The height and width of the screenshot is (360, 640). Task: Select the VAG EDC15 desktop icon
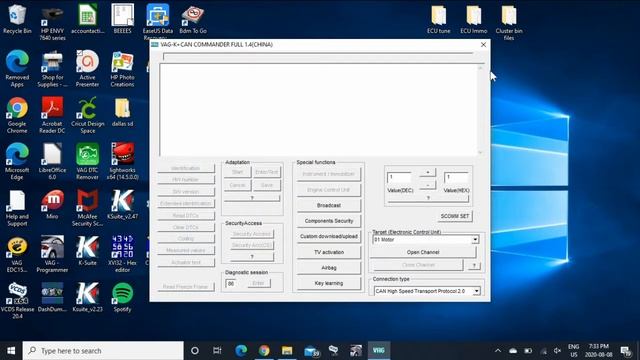click(17, 255)
